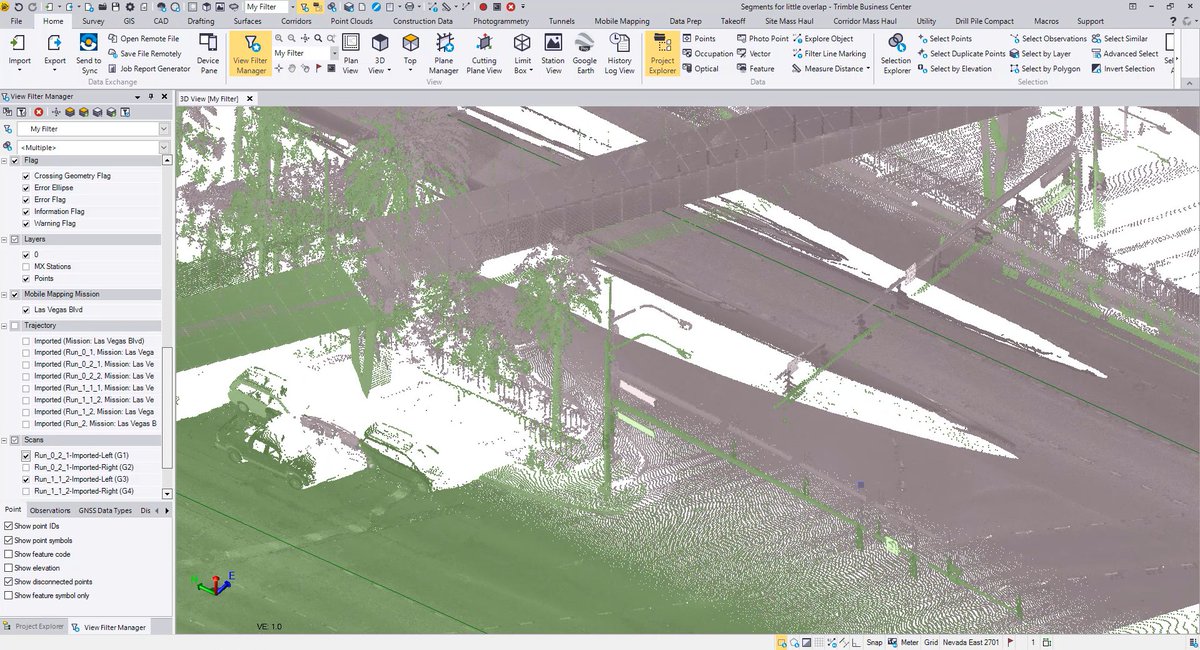
Task: Click Select by Polygon command
Action: (x=1053, y=68)
